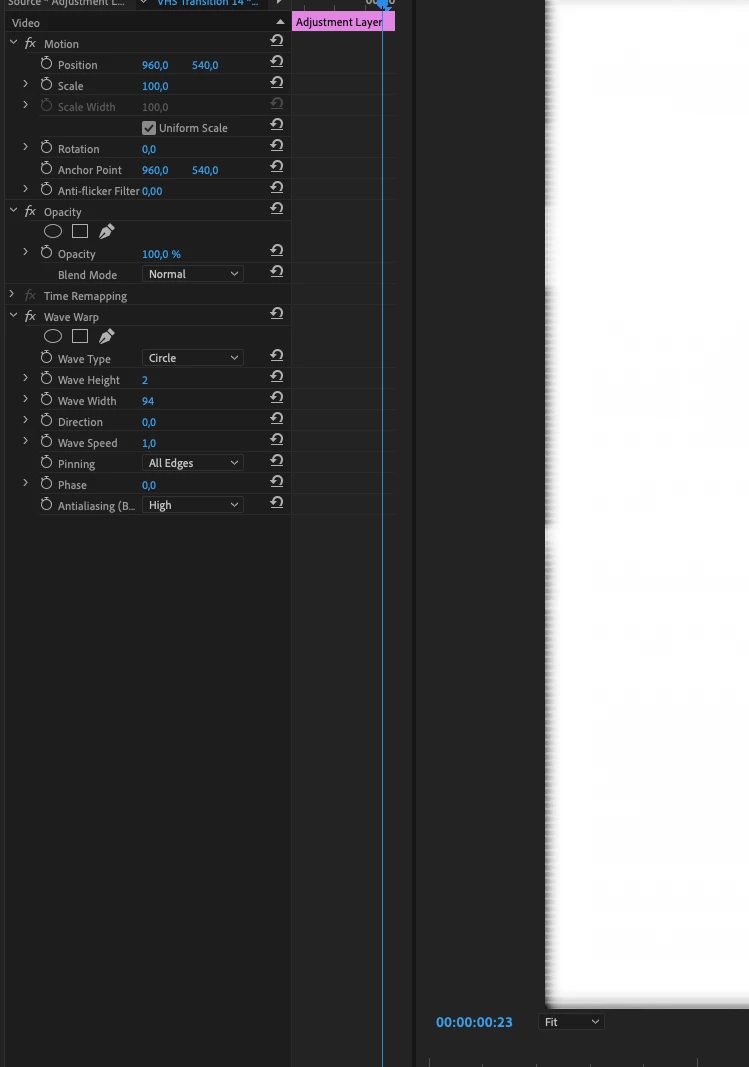
Task: Reset the Pinning parameter
Action: pyautogui.click(x=277, y=461)
